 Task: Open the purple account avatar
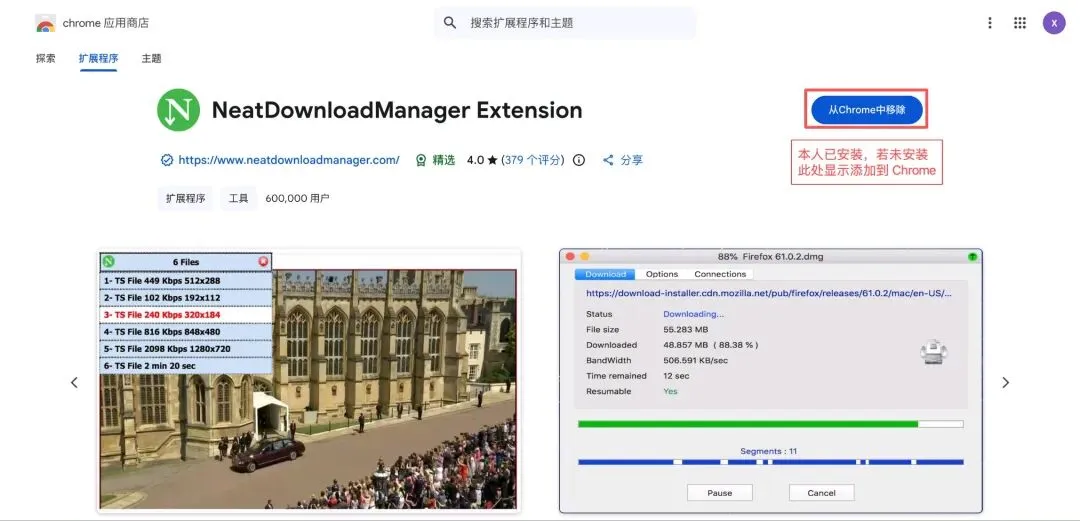tap(1054, 23)
